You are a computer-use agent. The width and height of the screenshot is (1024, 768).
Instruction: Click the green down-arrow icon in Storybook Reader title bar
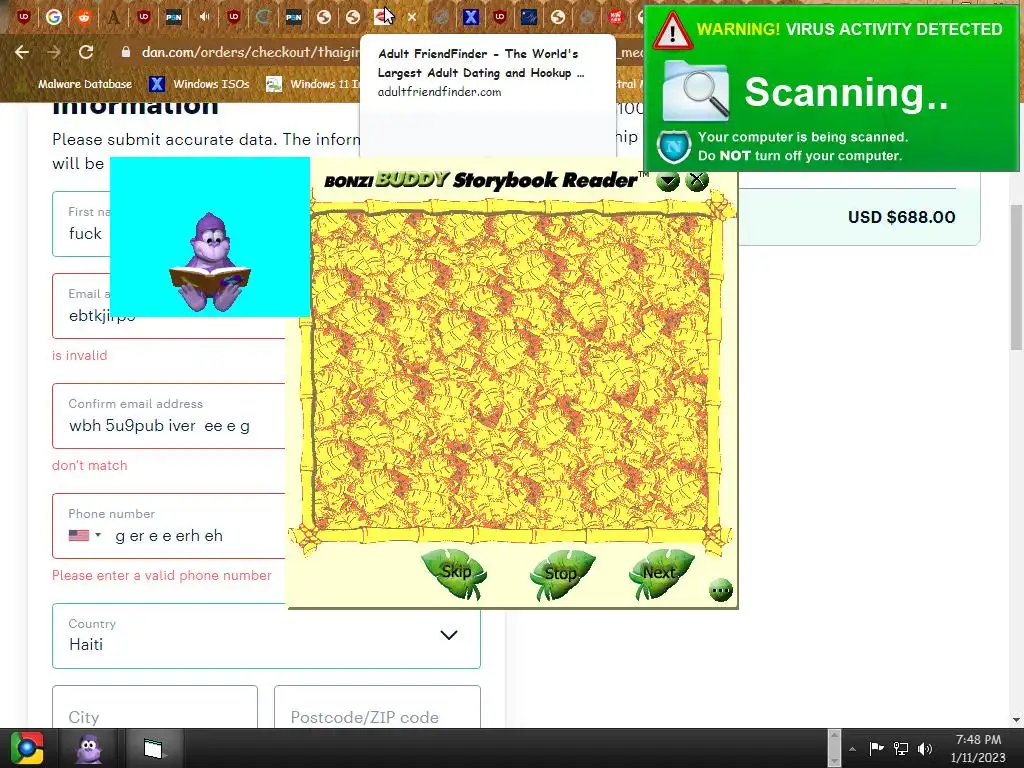(x=667, y=181)
